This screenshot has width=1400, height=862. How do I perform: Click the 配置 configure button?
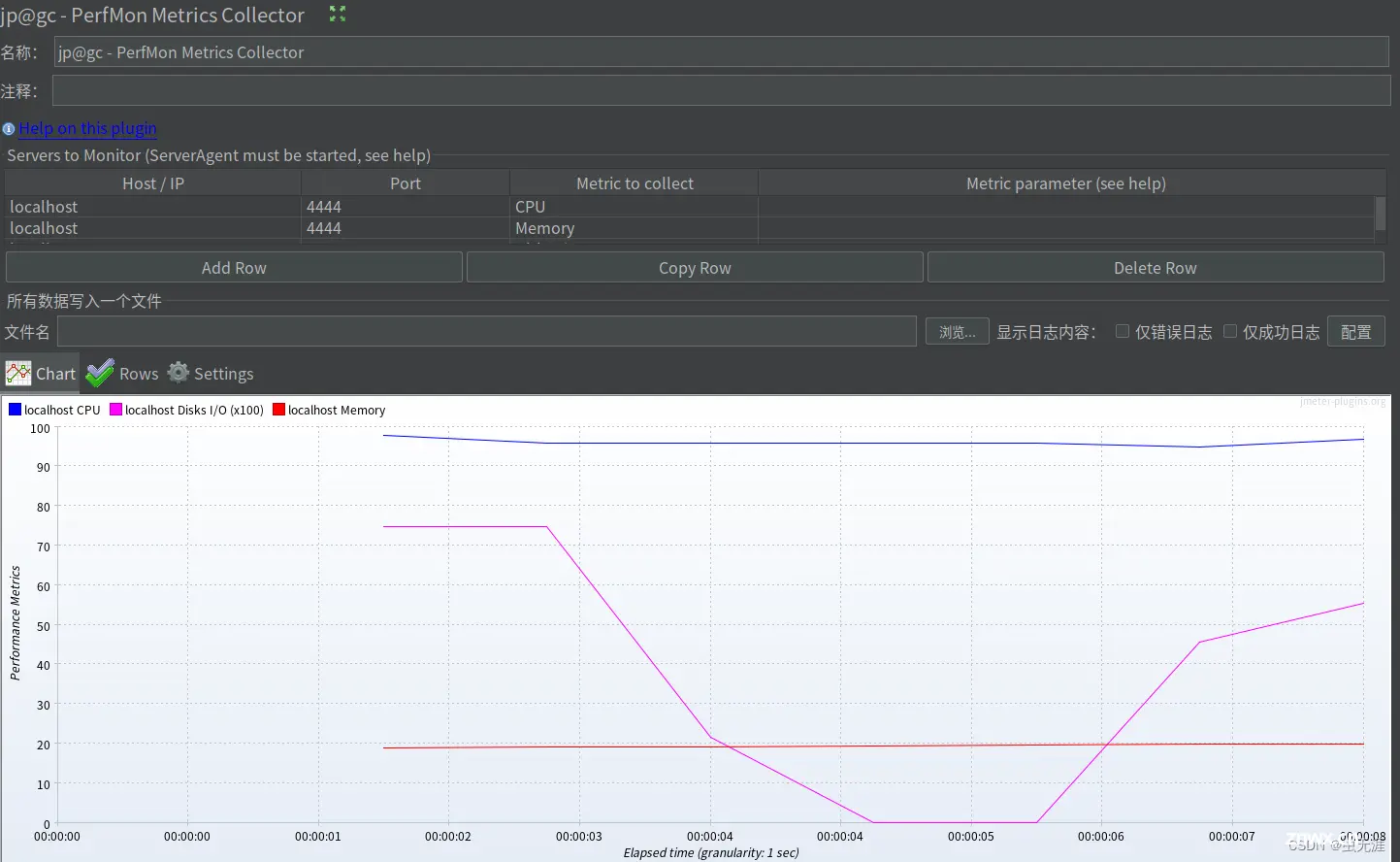point(1356,332)
